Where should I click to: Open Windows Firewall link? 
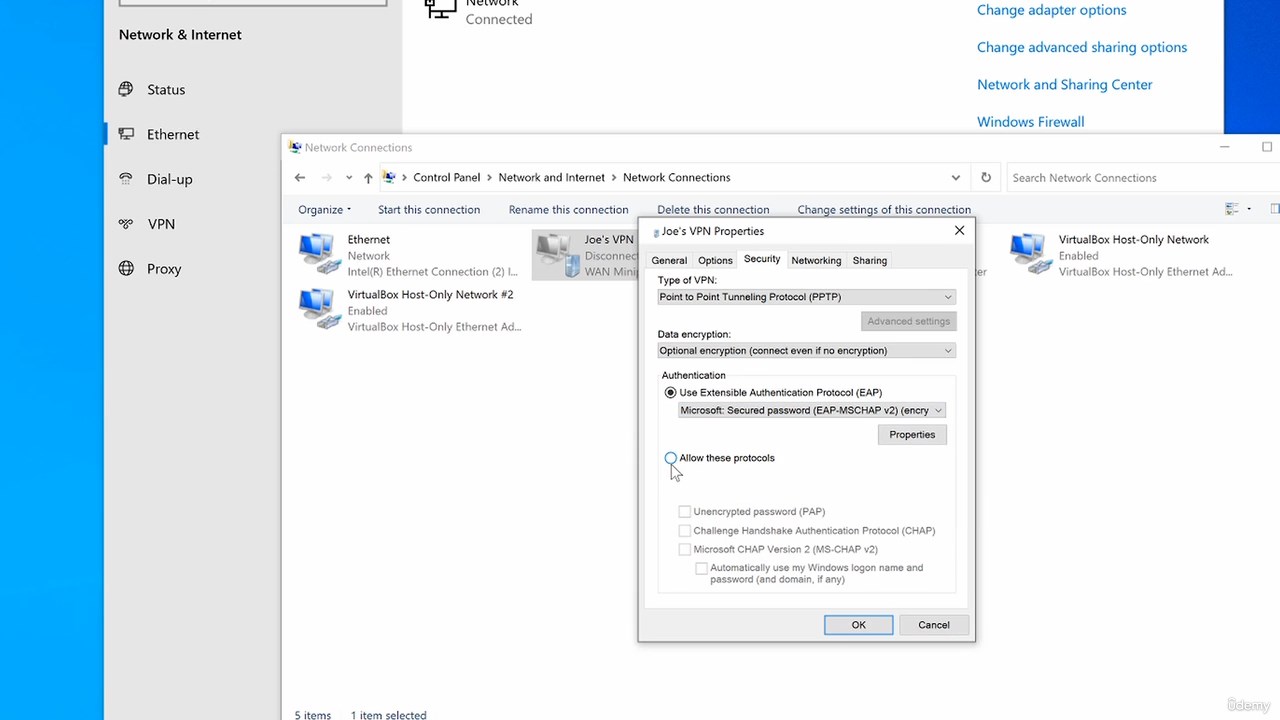tap(1030, 122)
